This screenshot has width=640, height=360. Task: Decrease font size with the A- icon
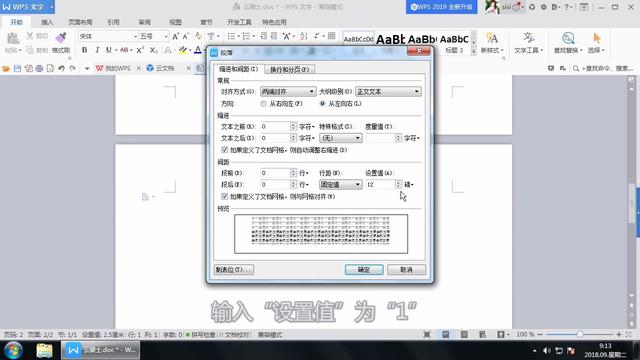coord(186,36)
